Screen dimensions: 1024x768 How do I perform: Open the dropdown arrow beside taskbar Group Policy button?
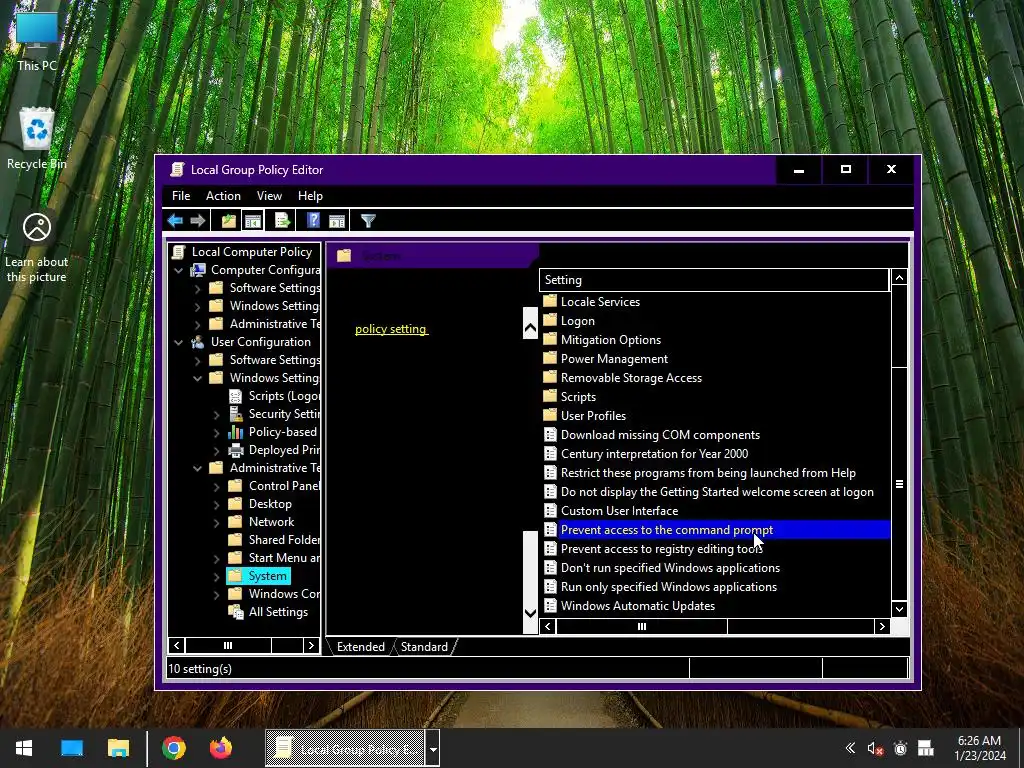[432, 748]
